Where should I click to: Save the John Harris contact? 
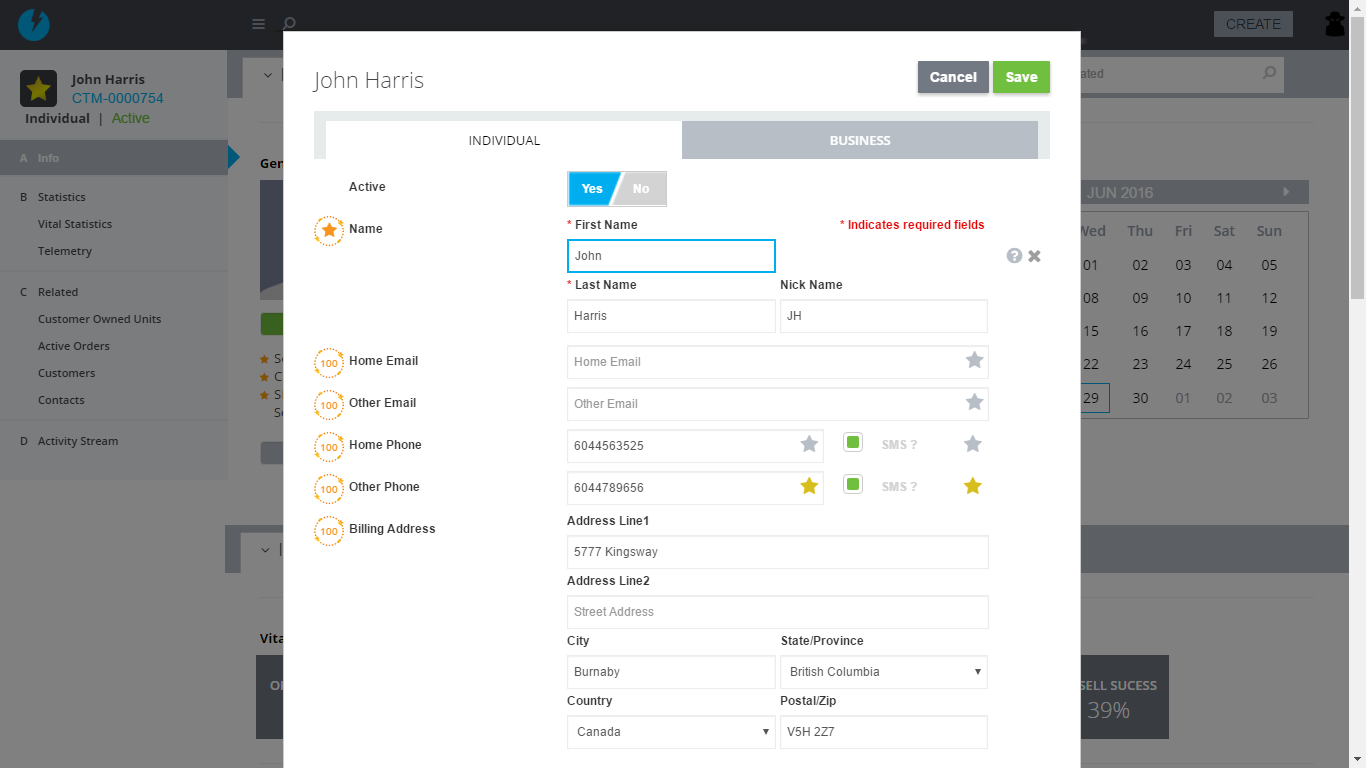click(x=1021, y=76)
